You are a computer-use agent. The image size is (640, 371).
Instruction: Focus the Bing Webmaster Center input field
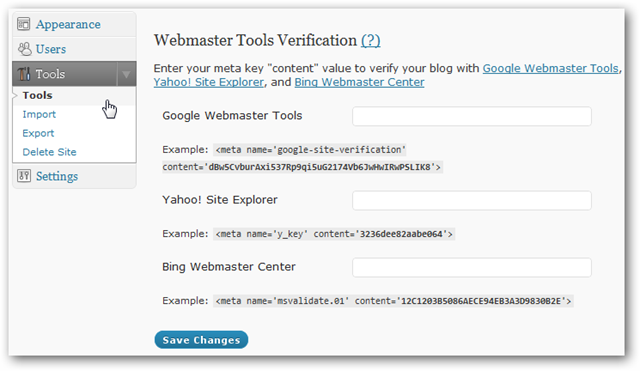(472, 267)
